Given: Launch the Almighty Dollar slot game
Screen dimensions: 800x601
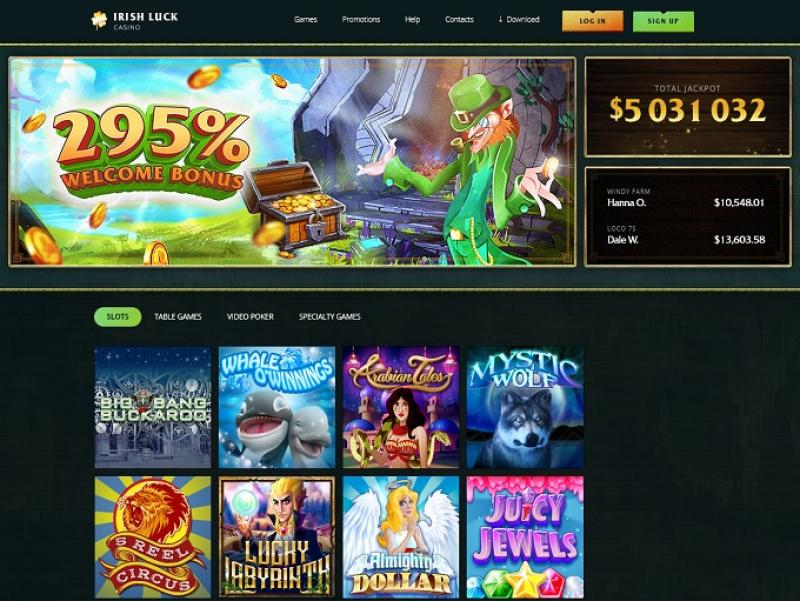Looking at the screenshot, I should tap(401, 537).
